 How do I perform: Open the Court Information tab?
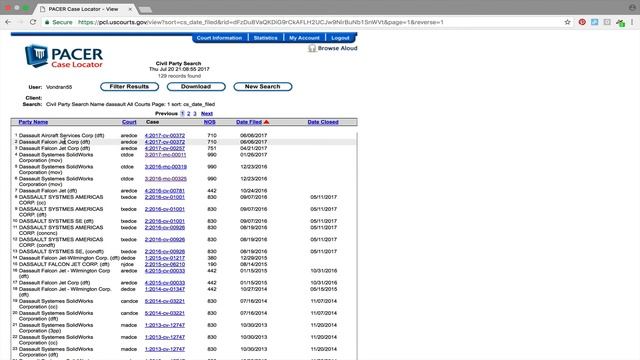(x=219, y=38)
